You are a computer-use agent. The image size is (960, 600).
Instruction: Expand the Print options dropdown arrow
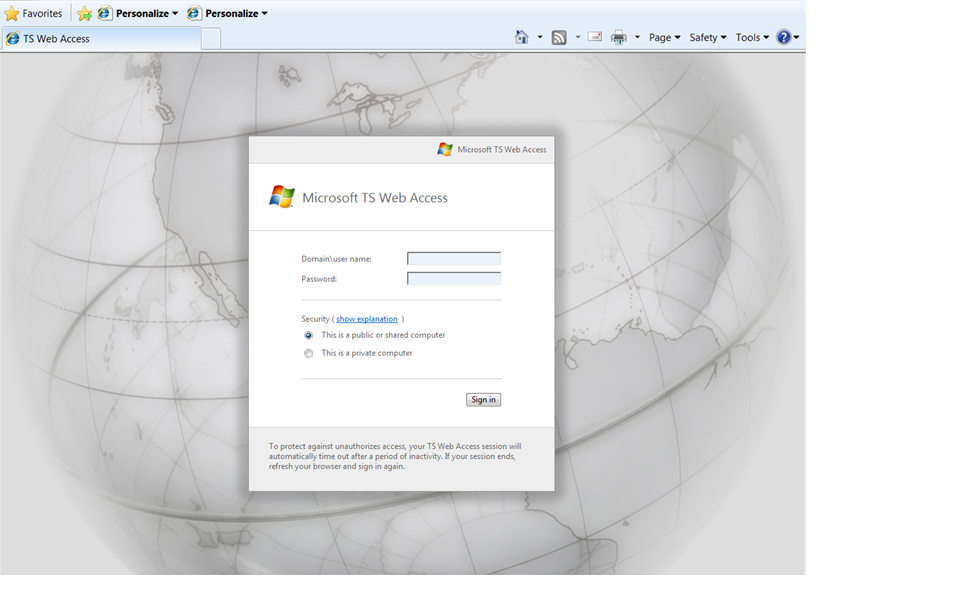637,38
